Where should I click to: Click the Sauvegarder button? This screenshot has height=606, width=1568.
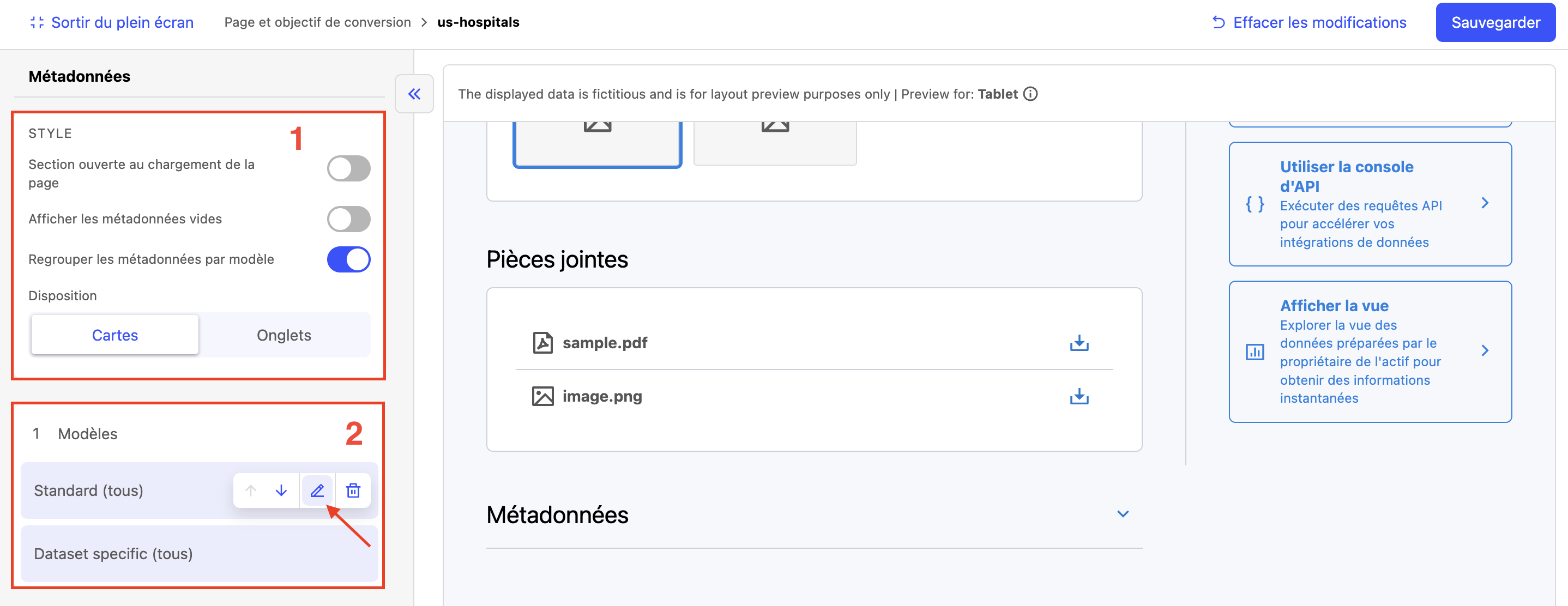coord(1495,22)
